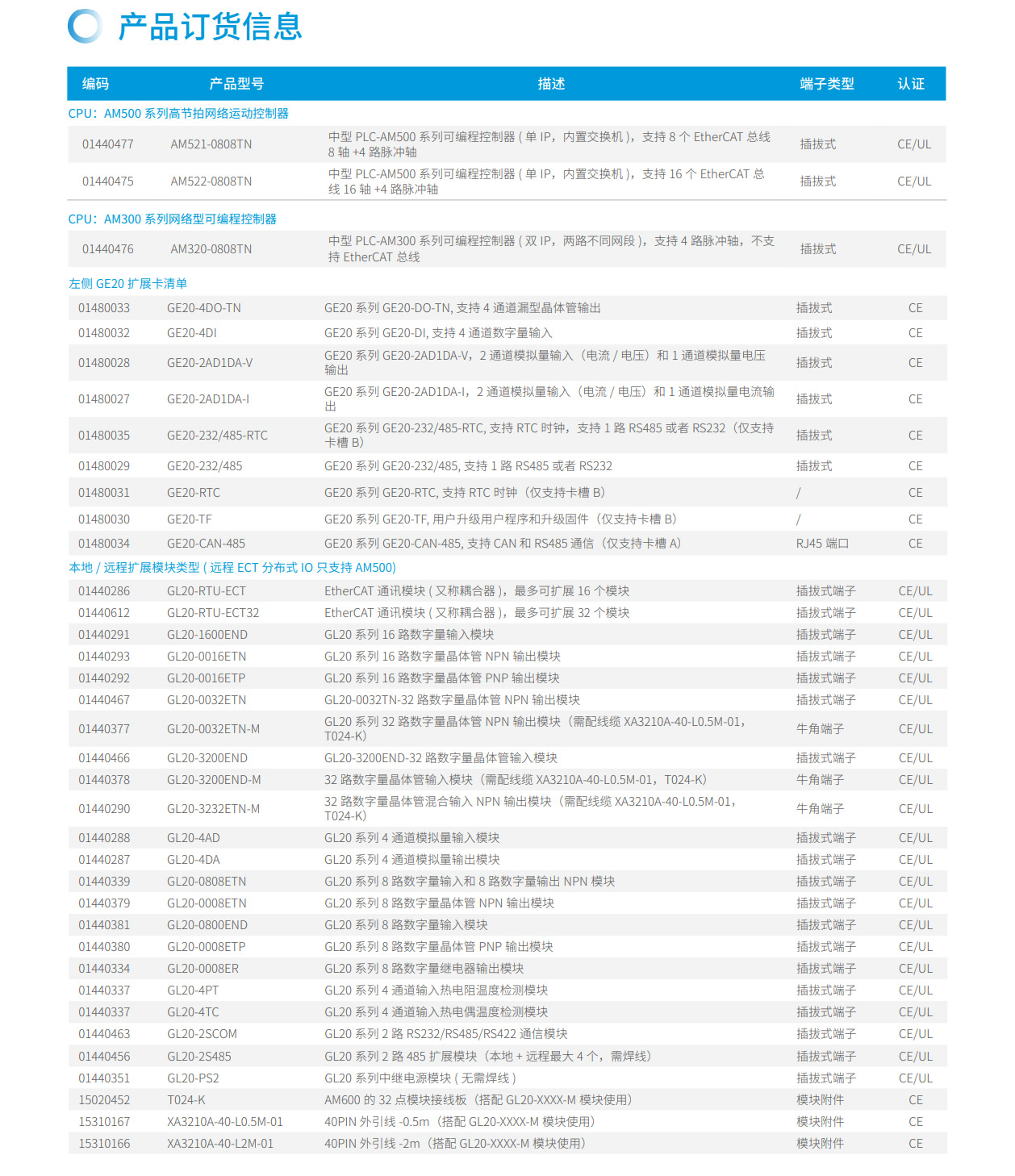This screenshot has height=1176, width=1015.
Task: Click the blue circle icon beside the title
Action: point(84,27)
